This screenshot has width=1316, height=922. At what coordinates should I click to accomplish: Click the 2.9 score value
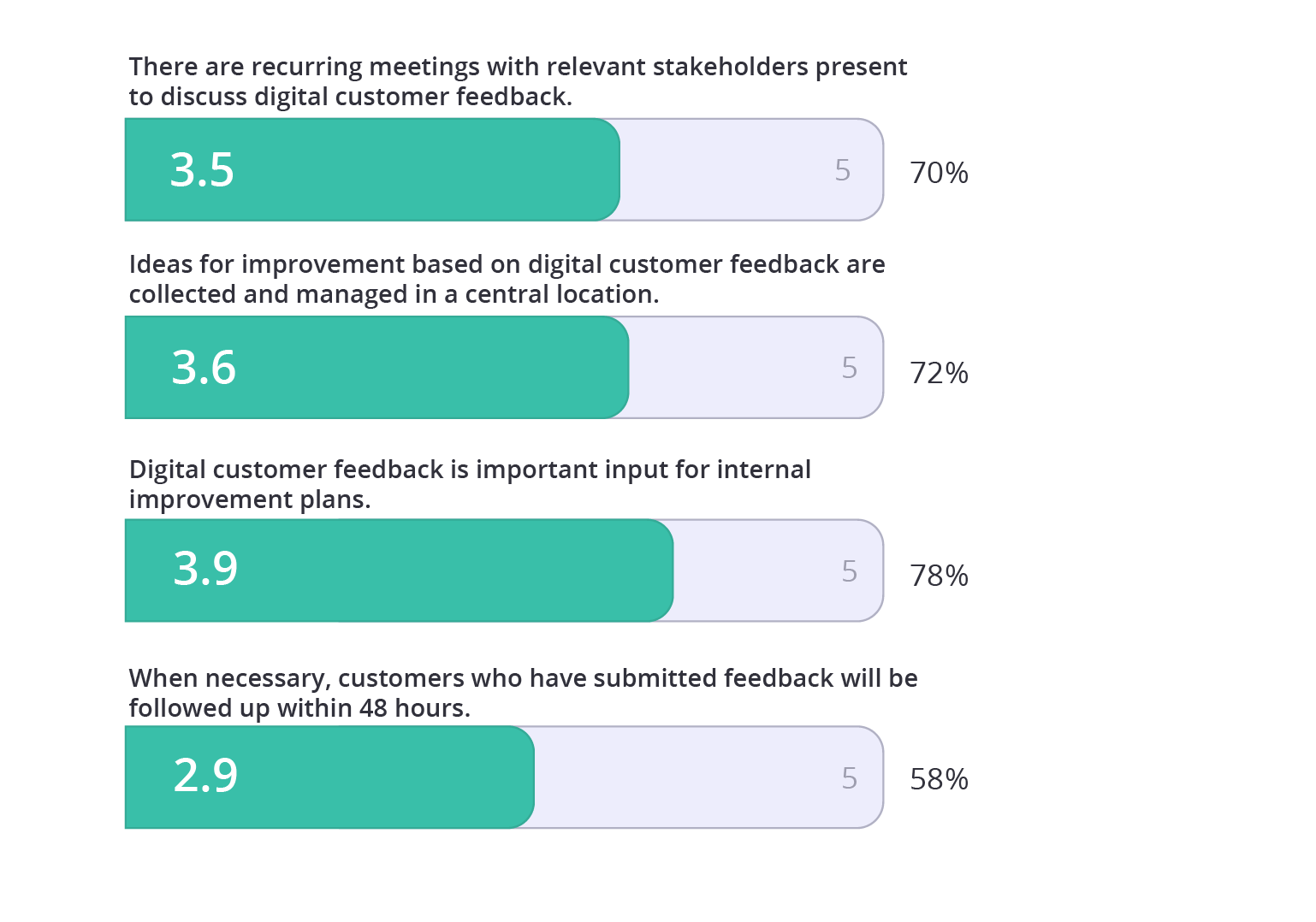point(205,776)
